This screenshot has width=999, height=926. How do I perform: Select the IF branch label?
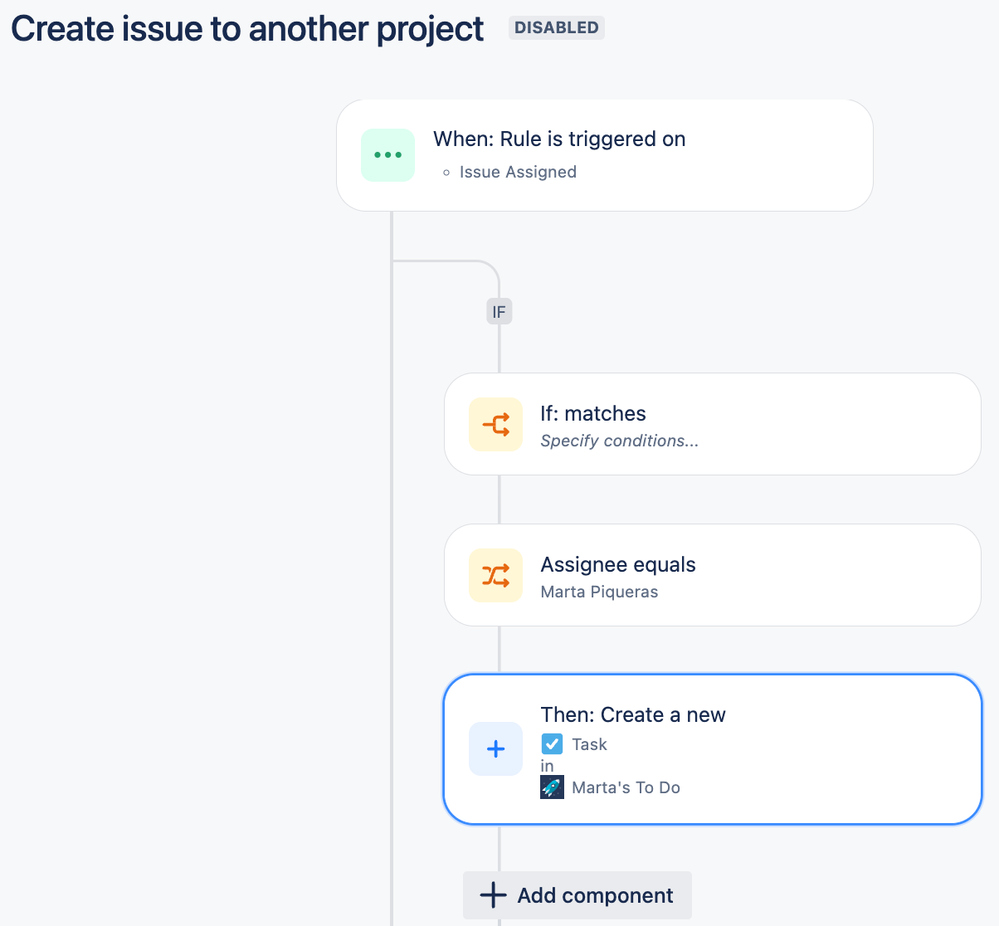(x=499, y=312)
